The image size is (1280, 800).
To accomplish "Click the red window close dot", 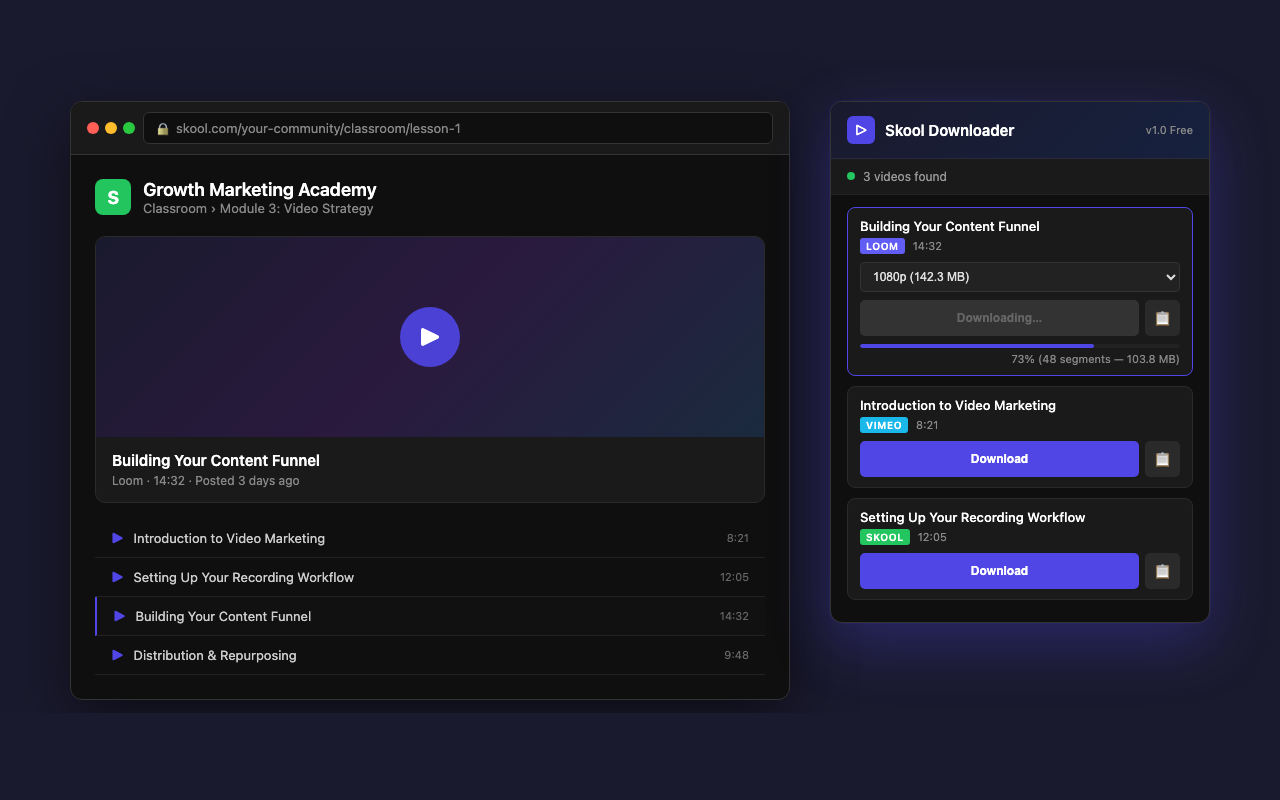I will [x=93, y=128].
